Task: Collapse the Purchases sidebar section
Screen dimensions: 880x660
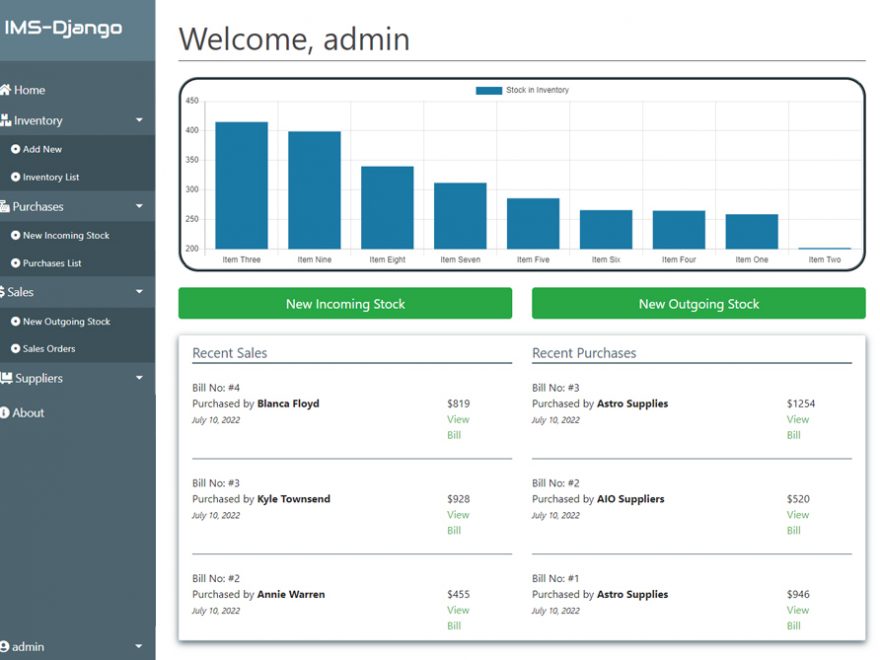Action: tap(140, 206)
